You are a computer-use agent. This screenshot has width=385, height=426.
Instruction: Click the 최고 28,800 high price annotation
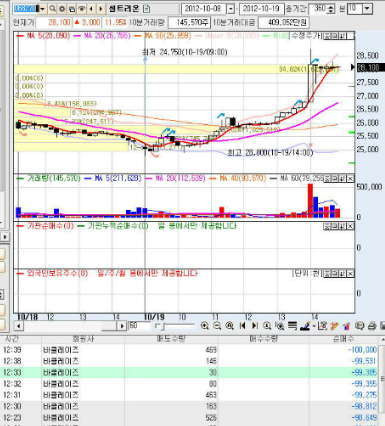point(270,153)
